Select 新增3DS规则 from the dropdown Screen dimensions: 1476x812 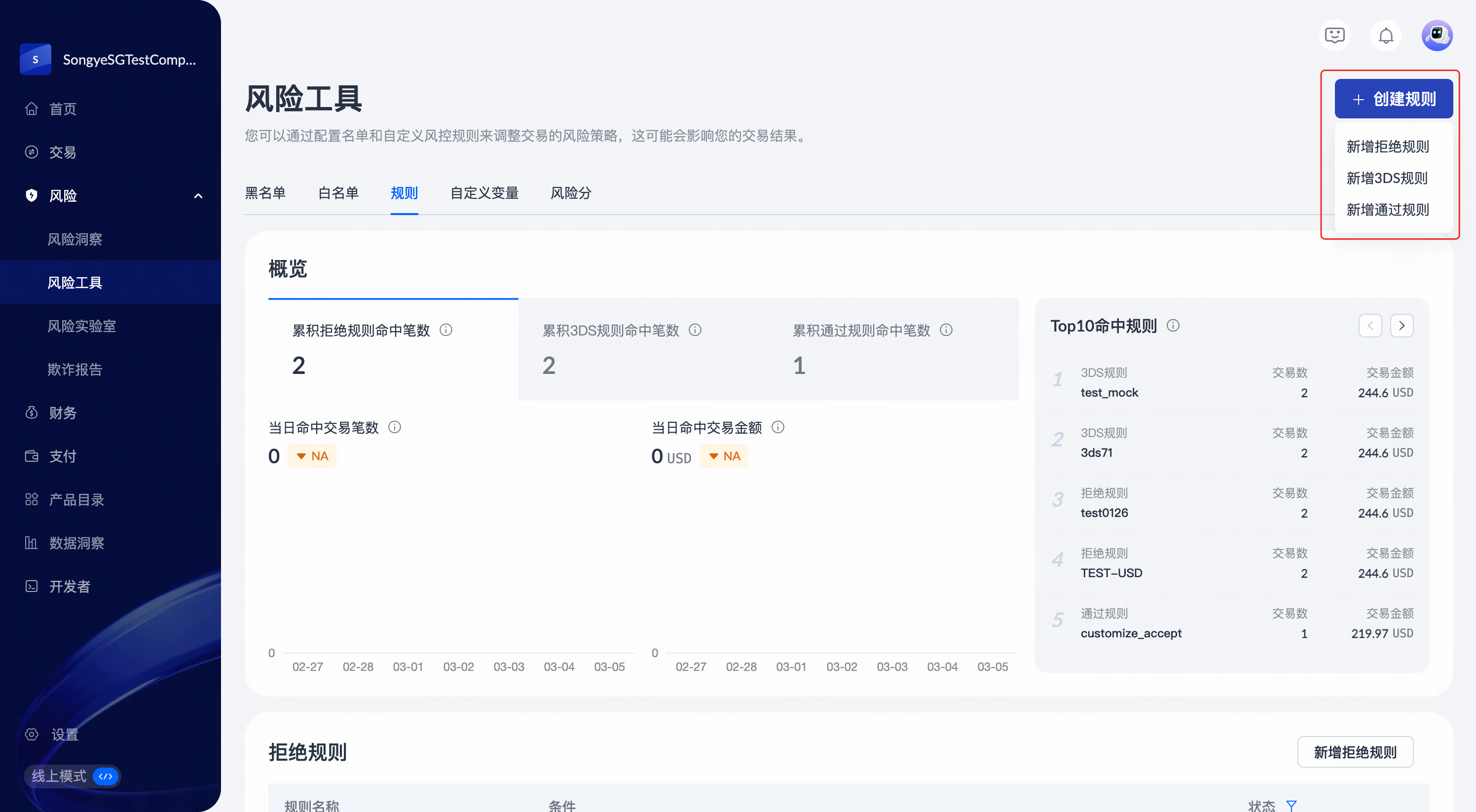pyautogui.click(x=1387, y=178)
